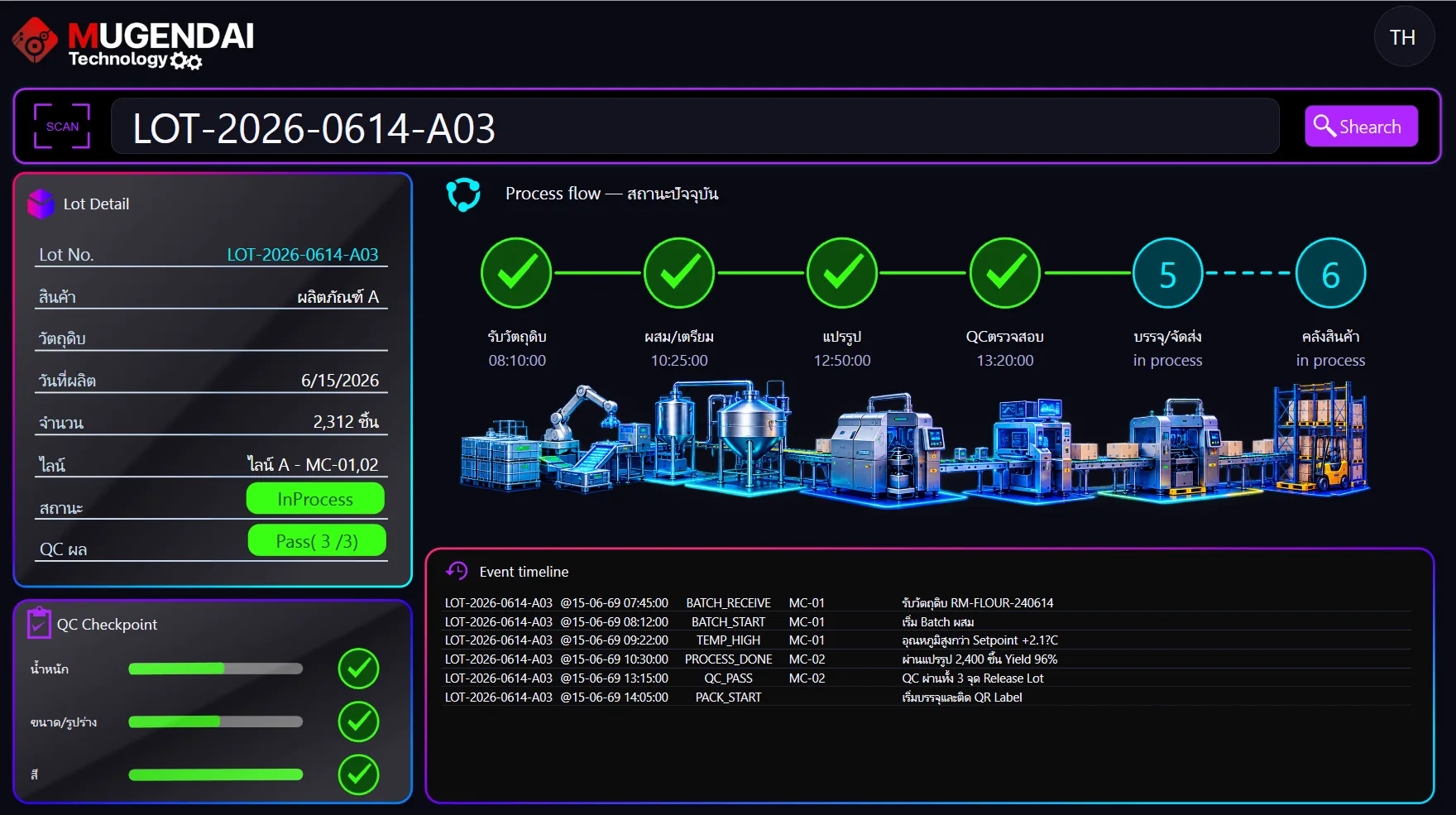
Task: Click the PACK_START event row
Action: click(927, 698)
